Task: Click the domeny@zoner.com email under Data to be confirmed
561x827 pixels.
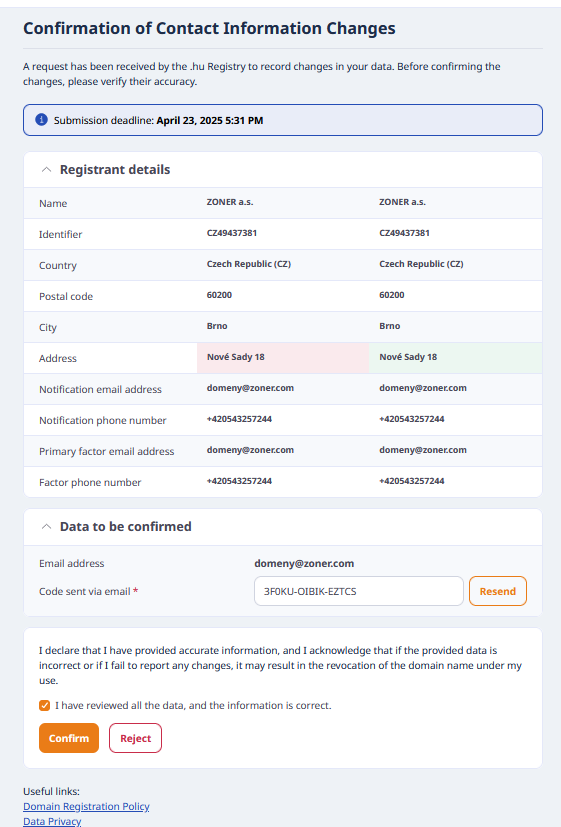Action: (304, 563)
